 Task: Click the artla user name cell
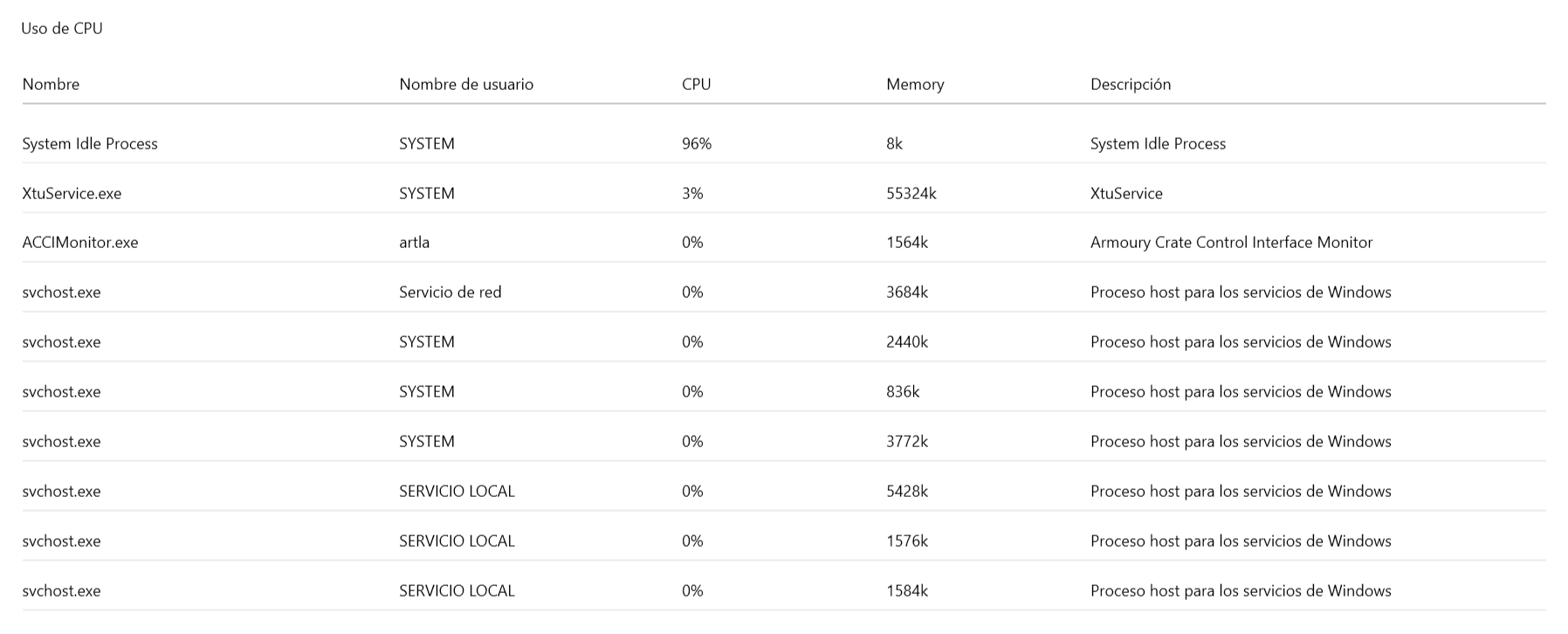click(414, 242)
